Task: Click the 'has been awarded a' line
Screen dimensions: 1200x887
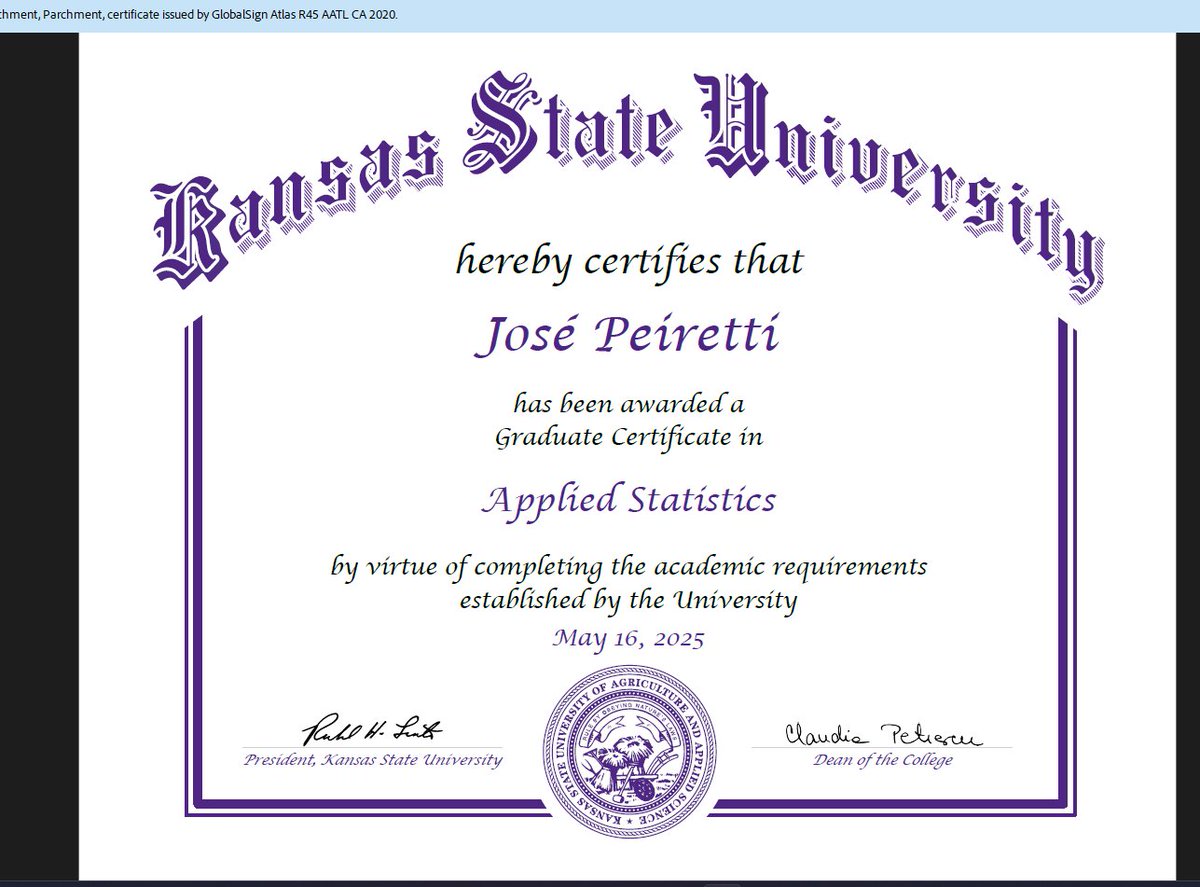Action: coord(629,405)
